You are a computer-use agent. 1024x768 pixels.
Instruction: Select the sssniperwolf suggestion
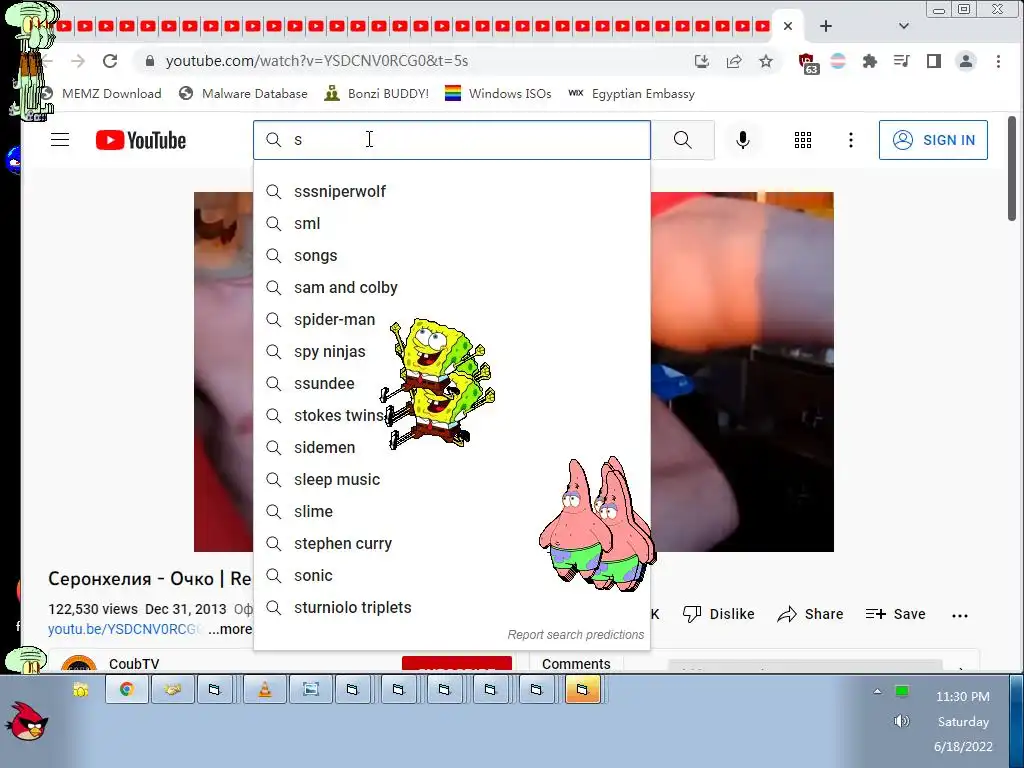click(x=452, y=191)
